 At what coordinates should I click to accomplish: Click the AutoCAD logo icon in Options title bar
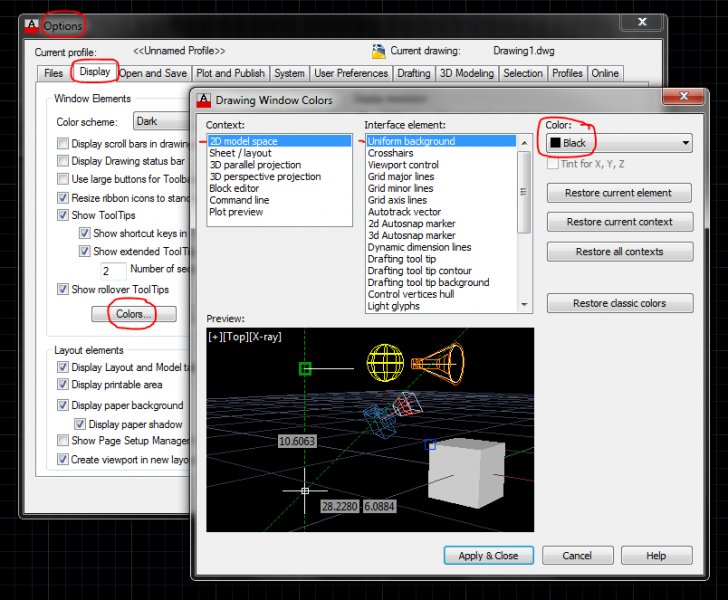pos(32,24)
